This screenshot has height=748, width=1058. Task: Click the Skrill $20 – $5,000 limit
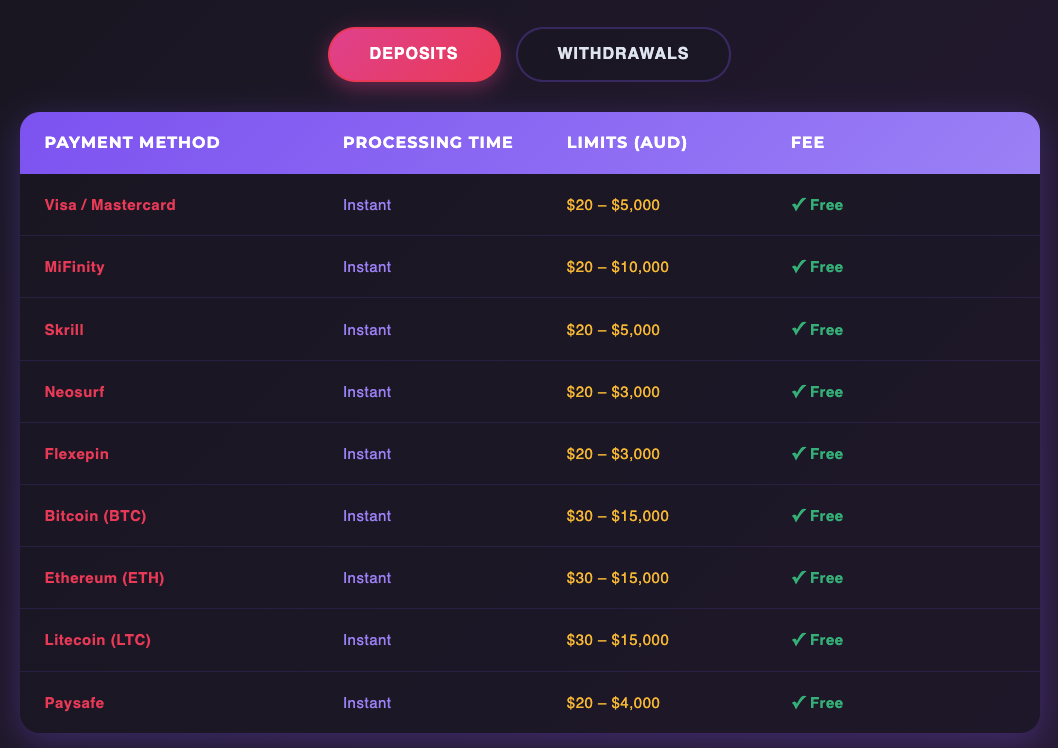pyautogui.click(x=613, y=330)
